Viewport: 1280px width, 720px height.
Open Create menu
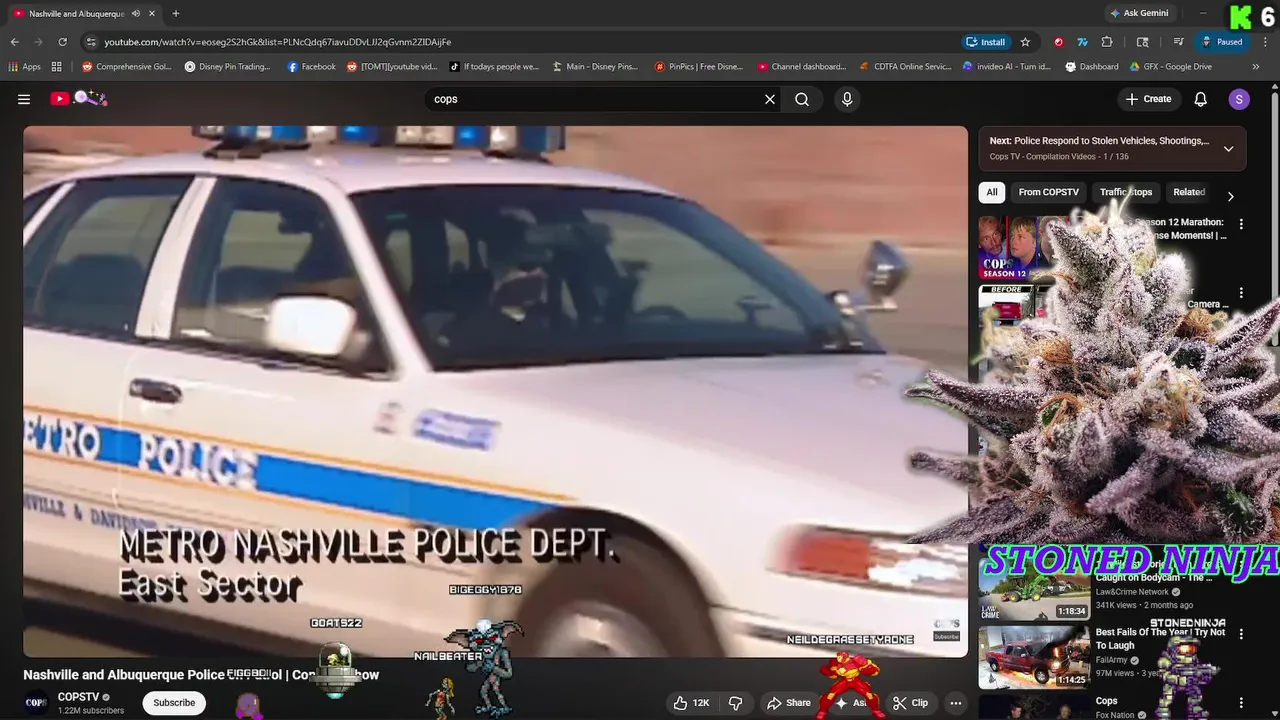[x=1148, y=99]
